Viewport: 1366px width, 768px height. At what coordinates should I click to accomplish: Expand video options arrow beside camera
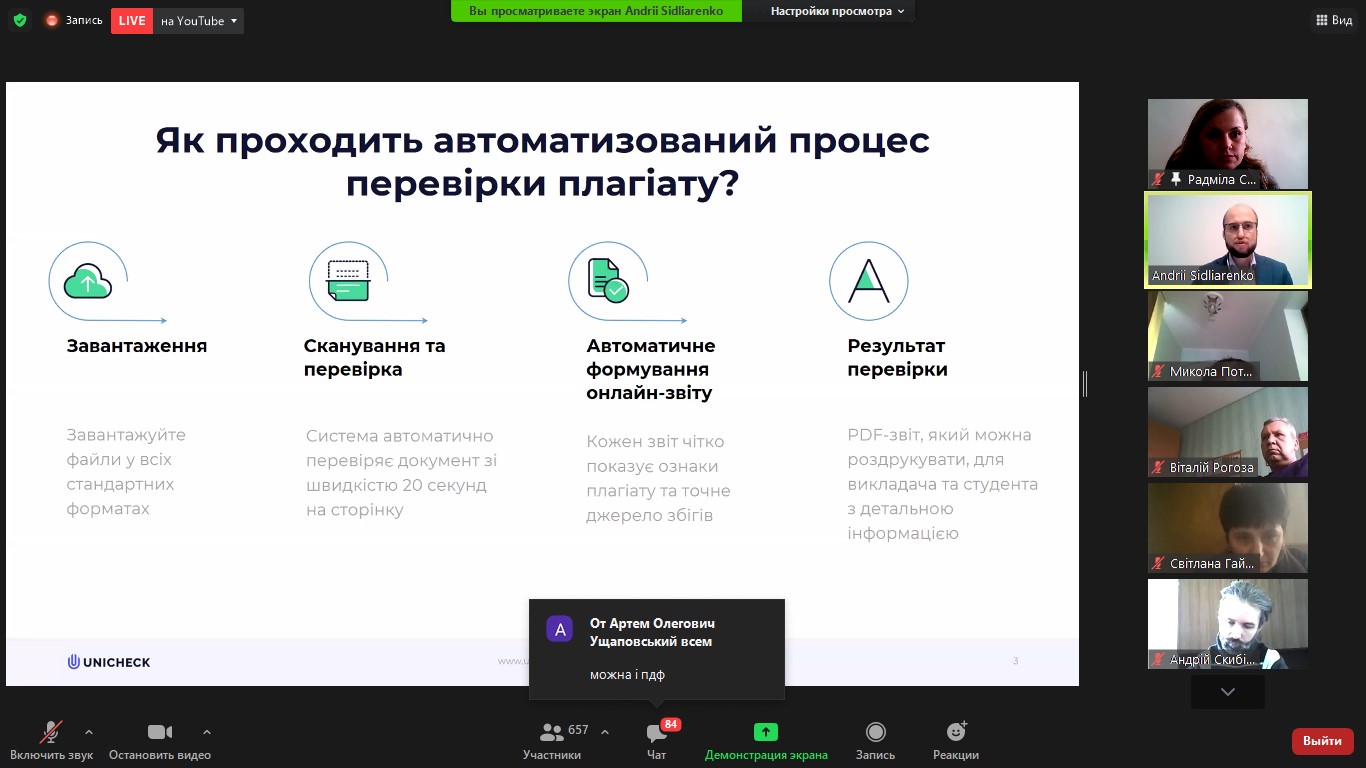click(x=207, y=732)
